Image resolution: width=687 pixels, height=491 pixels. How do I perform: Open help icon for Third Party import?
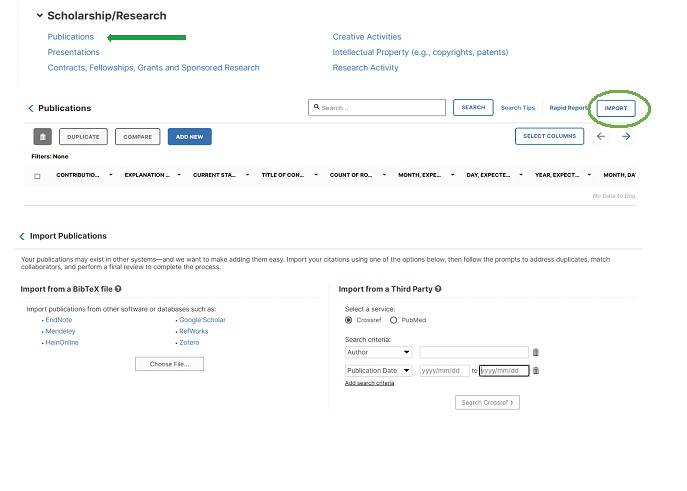(x=438, y=289)
